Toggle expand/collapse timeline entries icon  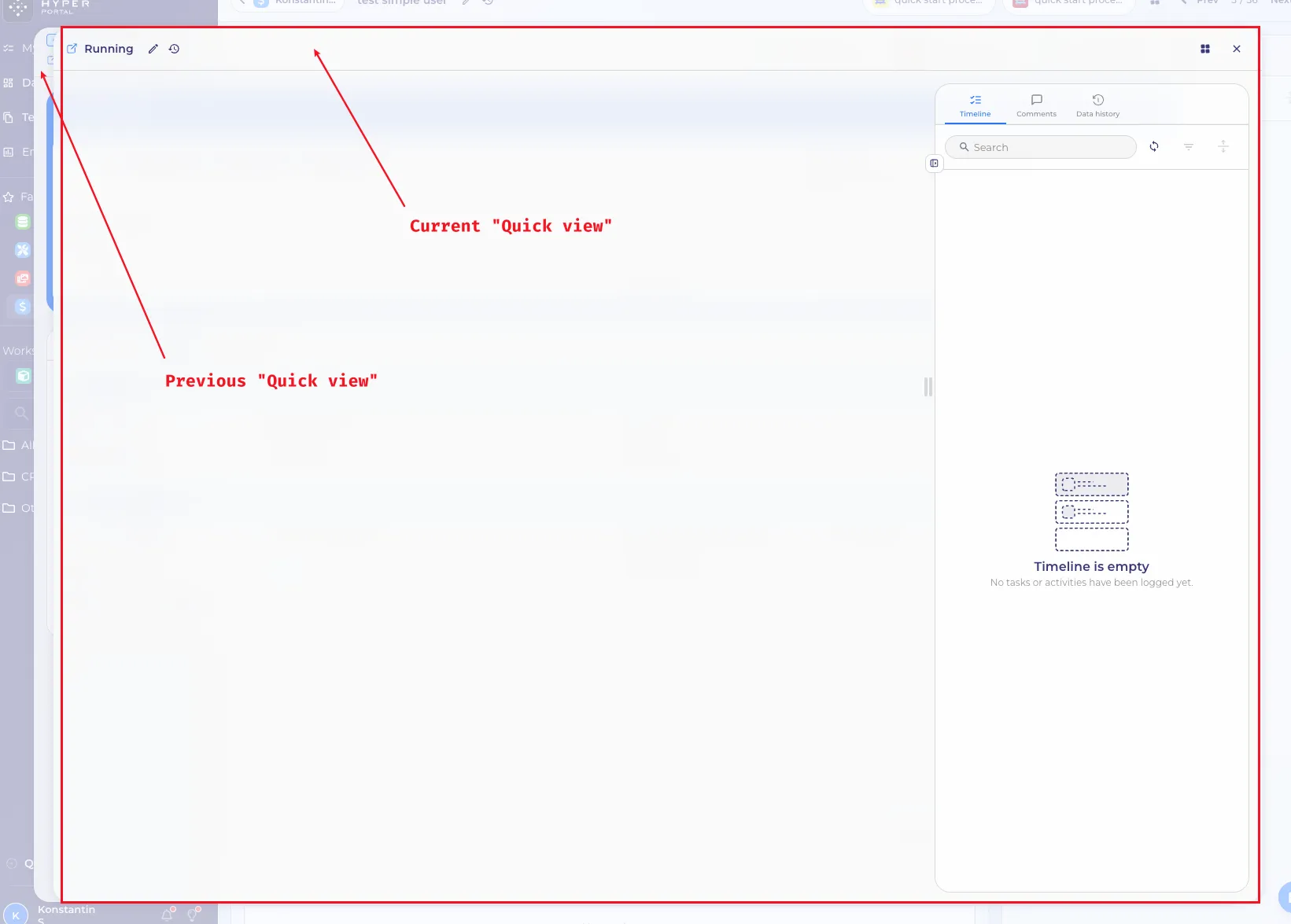[x=1223, y=146]
